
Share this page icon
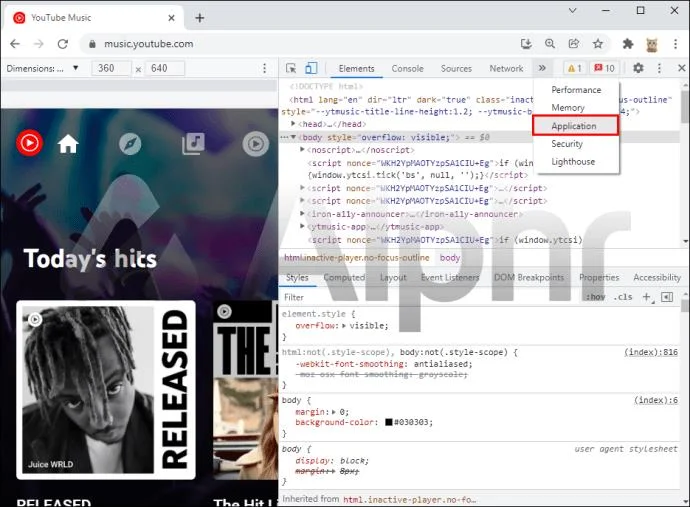click(574, 44)
